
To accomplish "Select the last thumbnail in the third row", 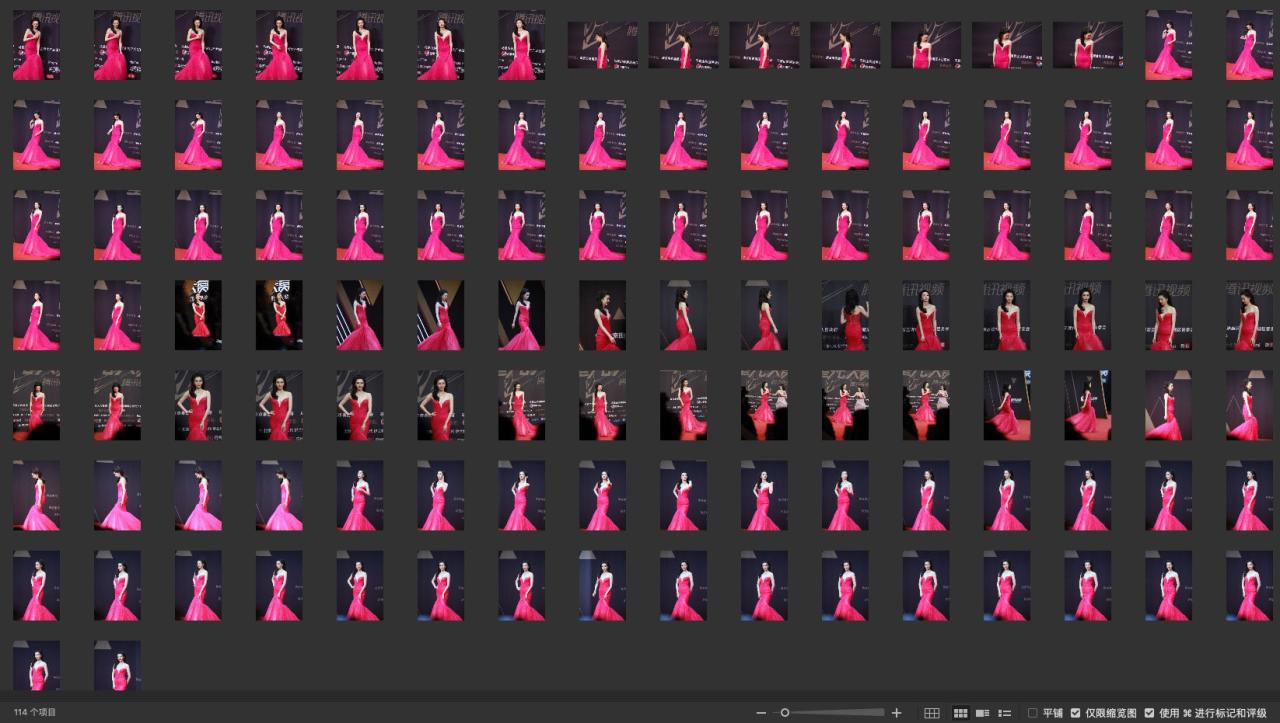I will point(1250,225).
